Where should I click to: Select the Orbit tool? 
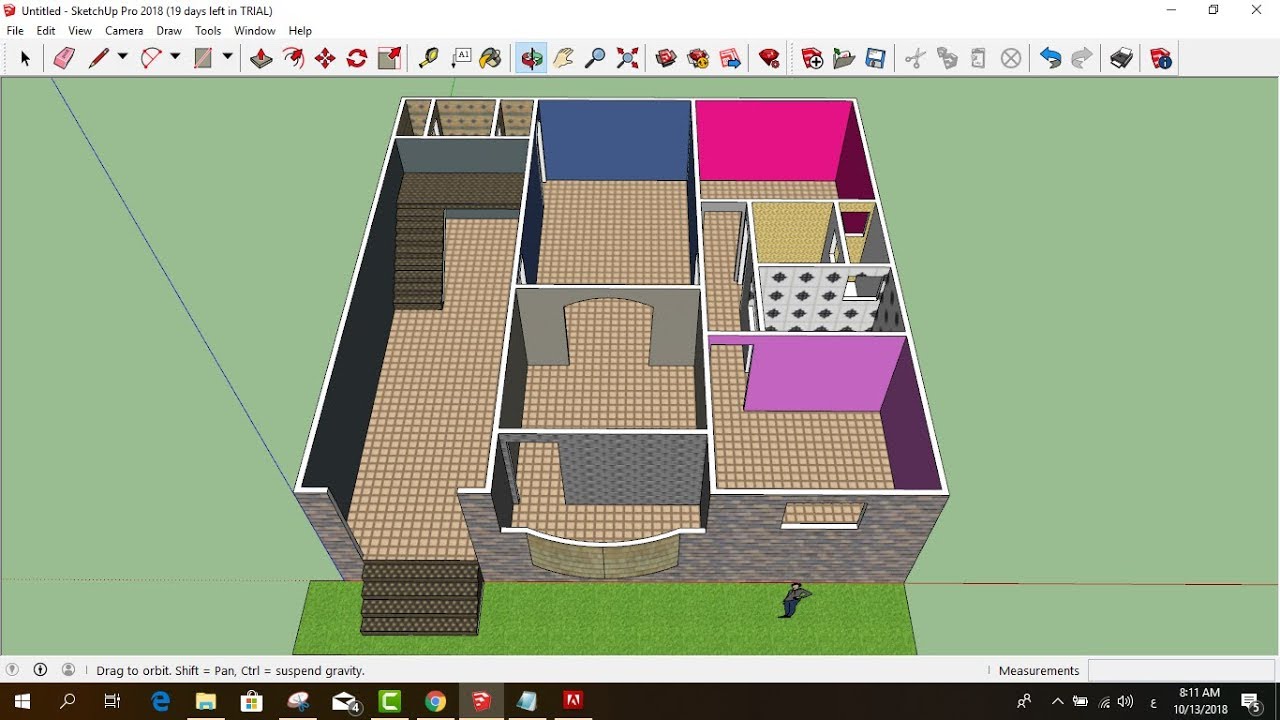(531, 59)
